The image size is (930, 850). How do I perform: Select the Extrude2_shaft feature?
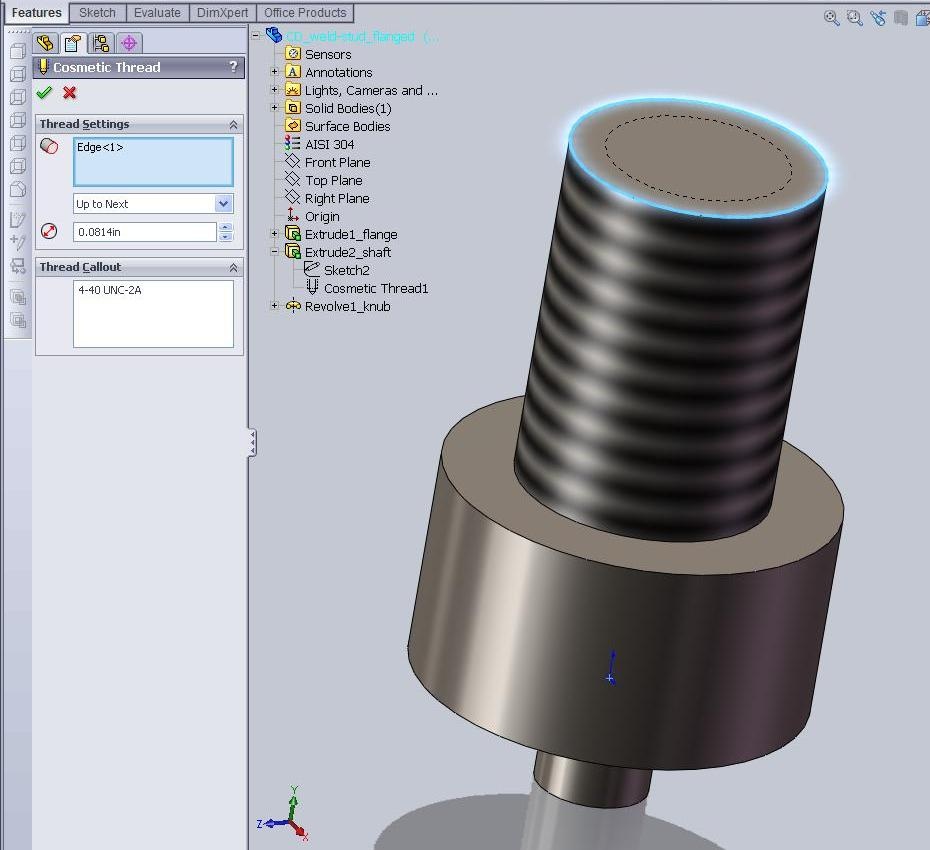348,252
